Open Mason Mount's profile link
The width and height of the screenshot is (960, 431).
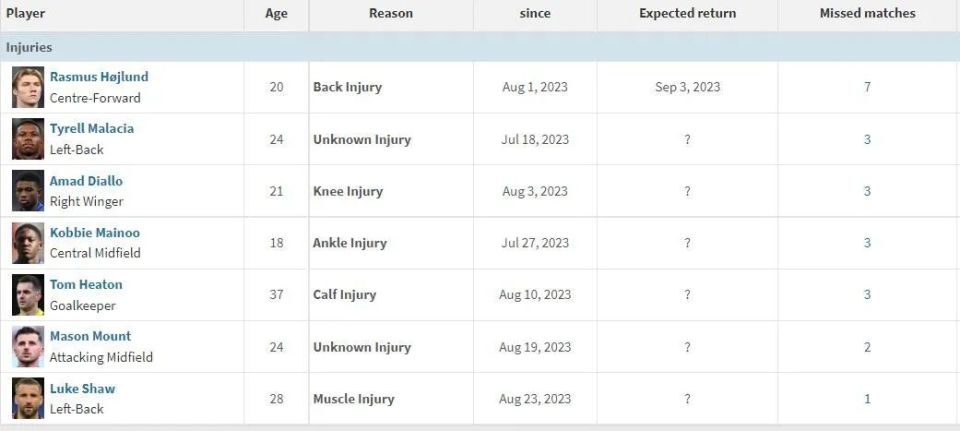pyautogui.click(x=90, y=337)
